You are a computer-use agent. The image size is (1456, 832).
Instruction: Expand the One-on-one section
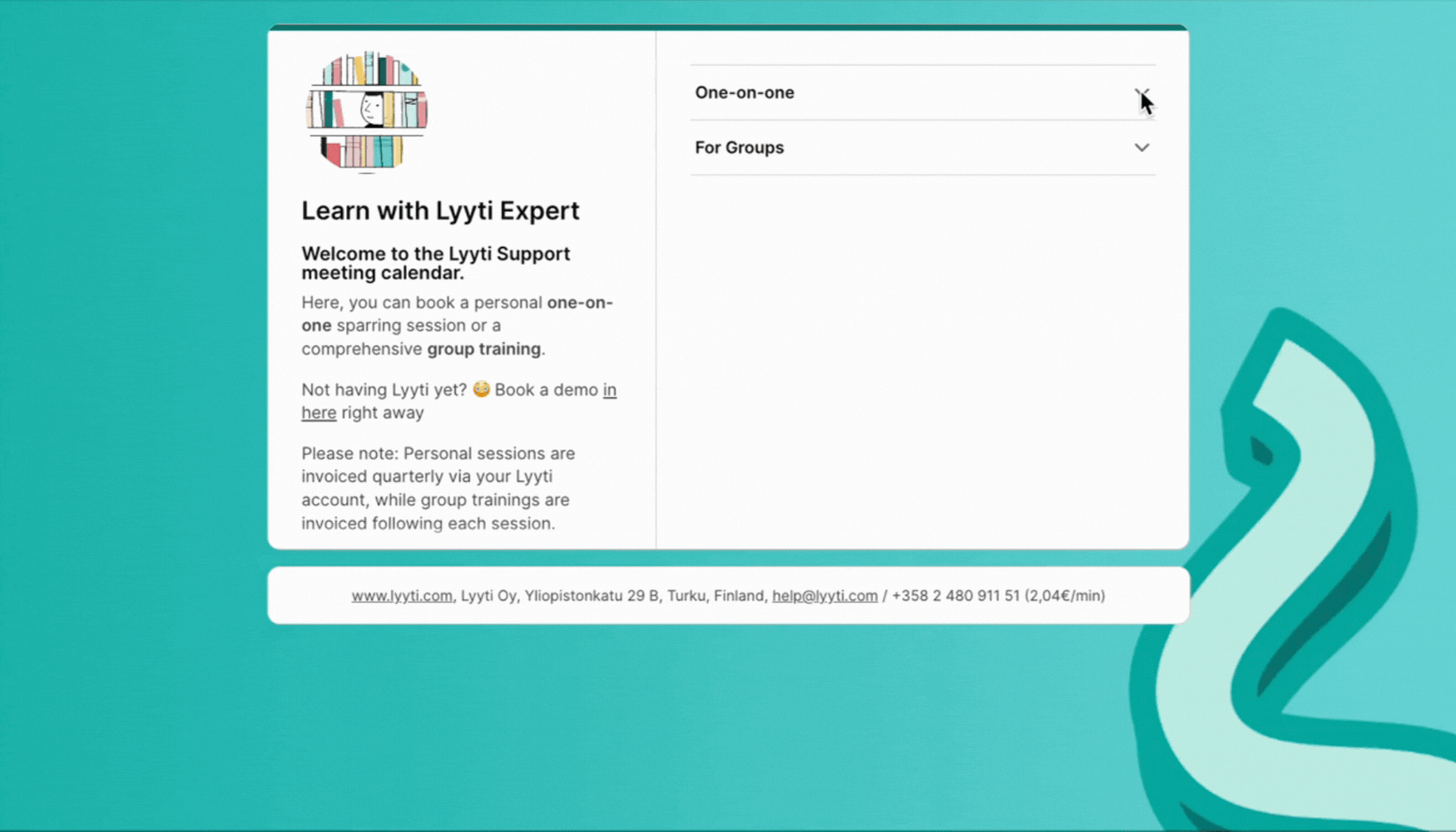tap(922, 92)
